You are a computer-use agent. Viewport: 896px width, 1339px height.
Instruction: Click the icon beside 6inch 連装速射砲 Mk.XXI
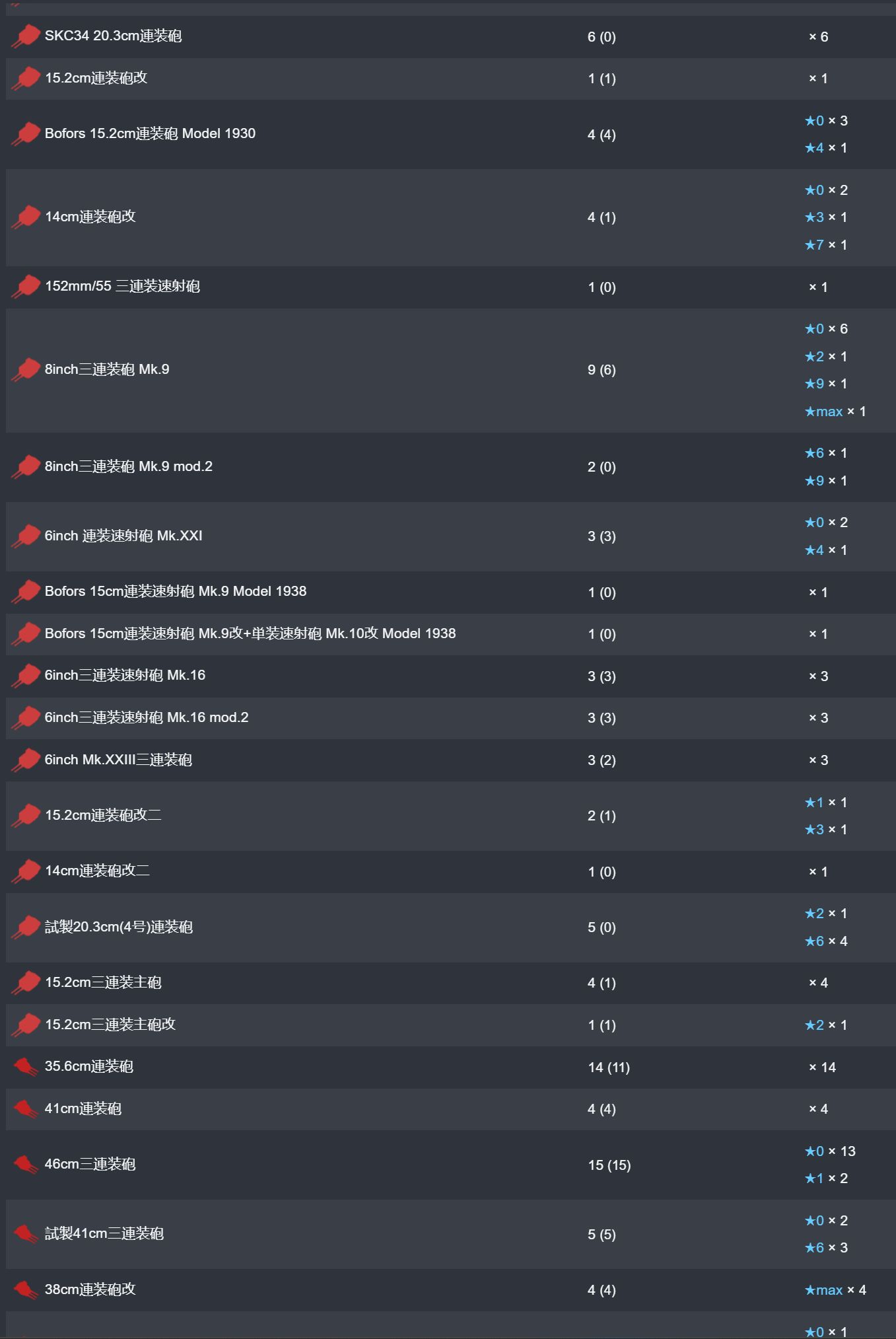pyautogui.click(x=26, y=536)
